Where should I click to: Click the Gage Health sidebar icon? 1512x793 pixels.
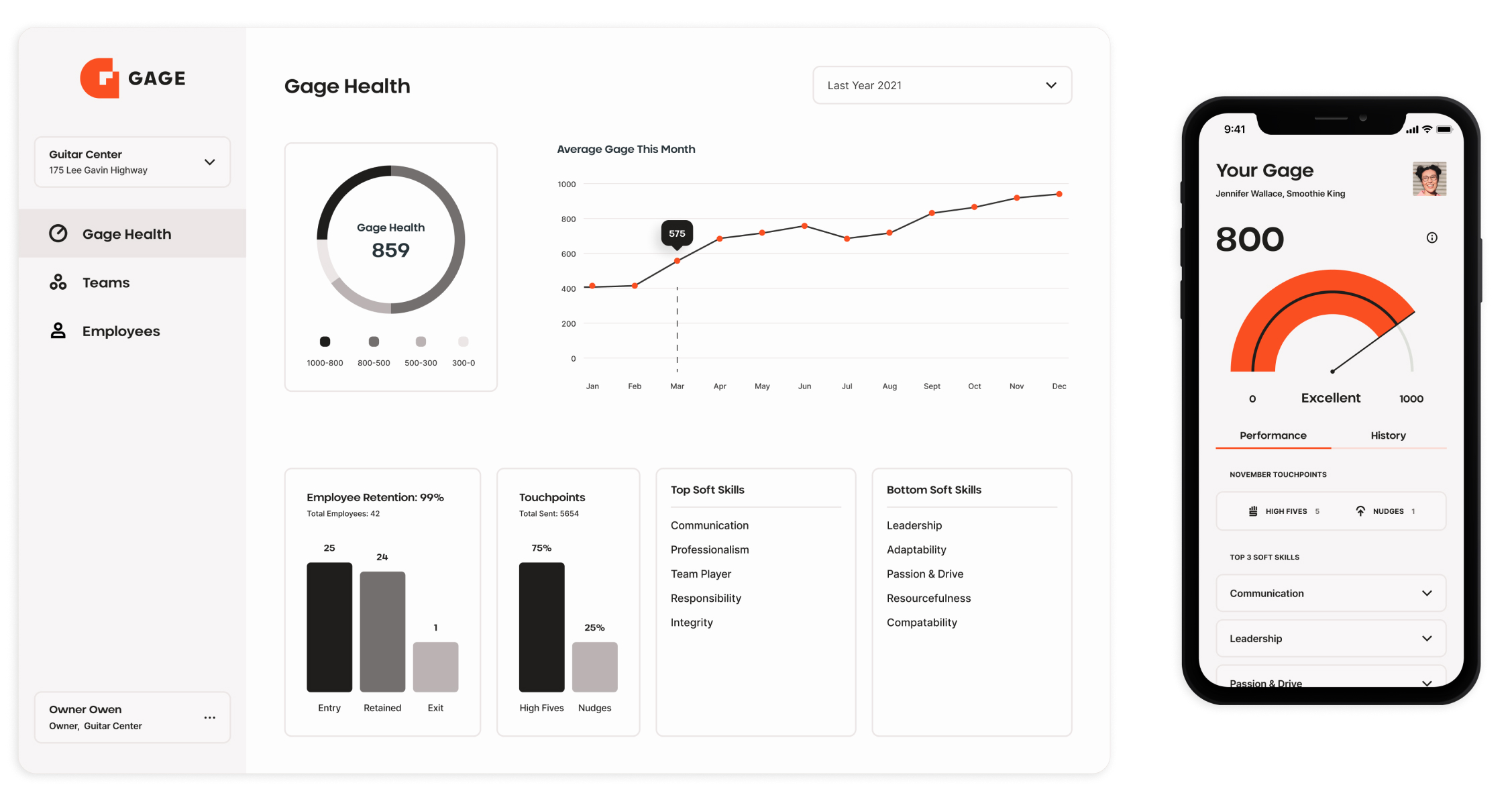[x=58, y=233]
